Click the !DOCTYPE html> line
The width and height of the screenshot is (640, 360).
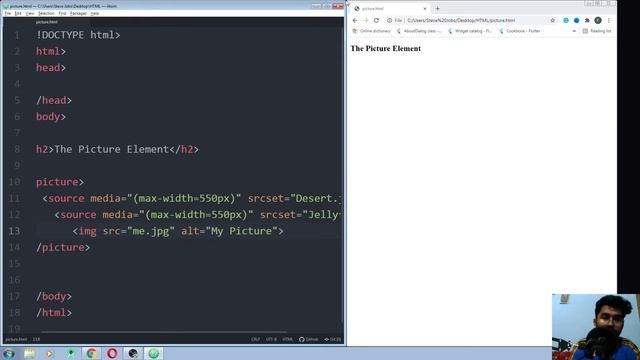click(78, 35)
